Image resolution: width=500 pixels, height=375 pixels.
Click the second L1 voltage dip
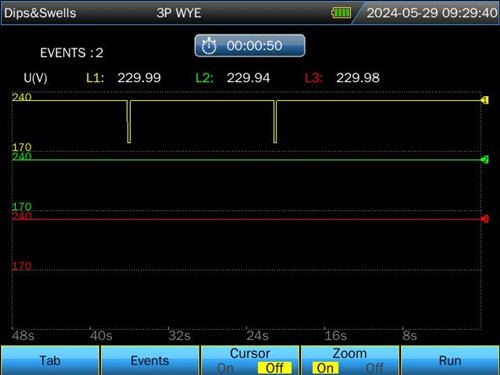[275, 122]
